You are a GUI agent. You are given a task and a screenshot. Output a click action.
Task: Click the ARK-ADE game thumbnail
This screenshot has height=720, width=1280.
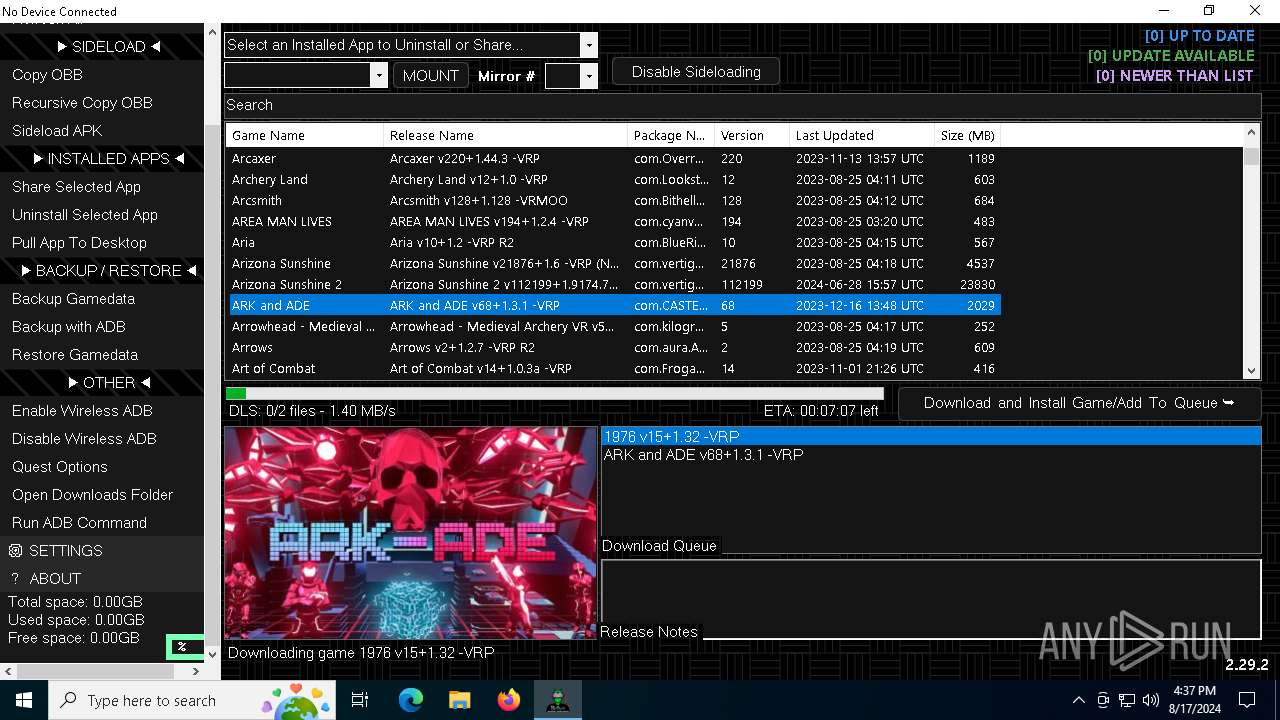pyautogui.click(x=410, y=533)
